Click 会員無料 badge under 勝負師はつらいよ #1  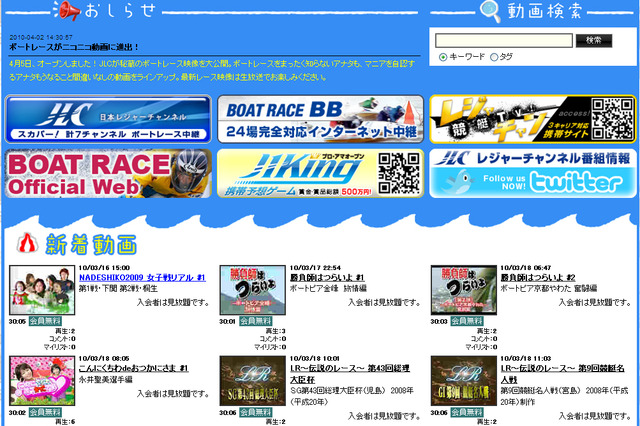click(x=256, y=321)
